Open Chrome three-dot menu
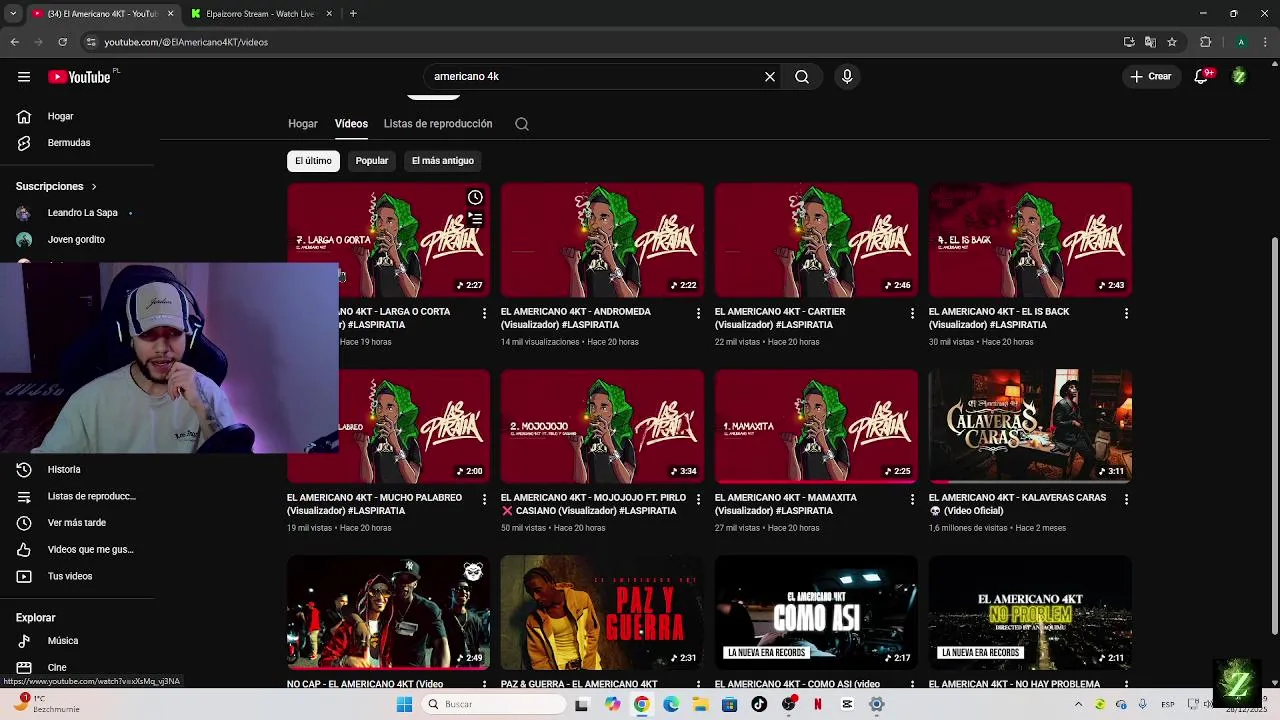 1265,42
